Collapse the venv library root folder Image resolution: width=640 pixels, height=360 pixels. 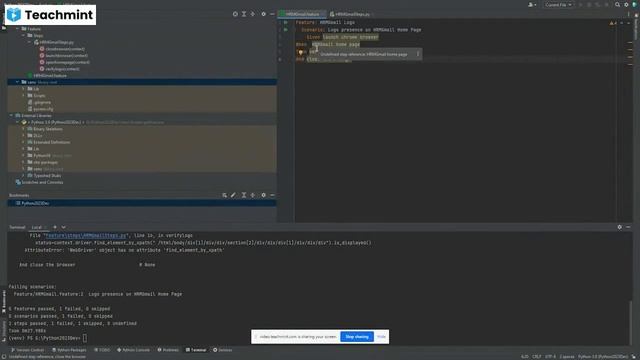(x=18, y=82)
